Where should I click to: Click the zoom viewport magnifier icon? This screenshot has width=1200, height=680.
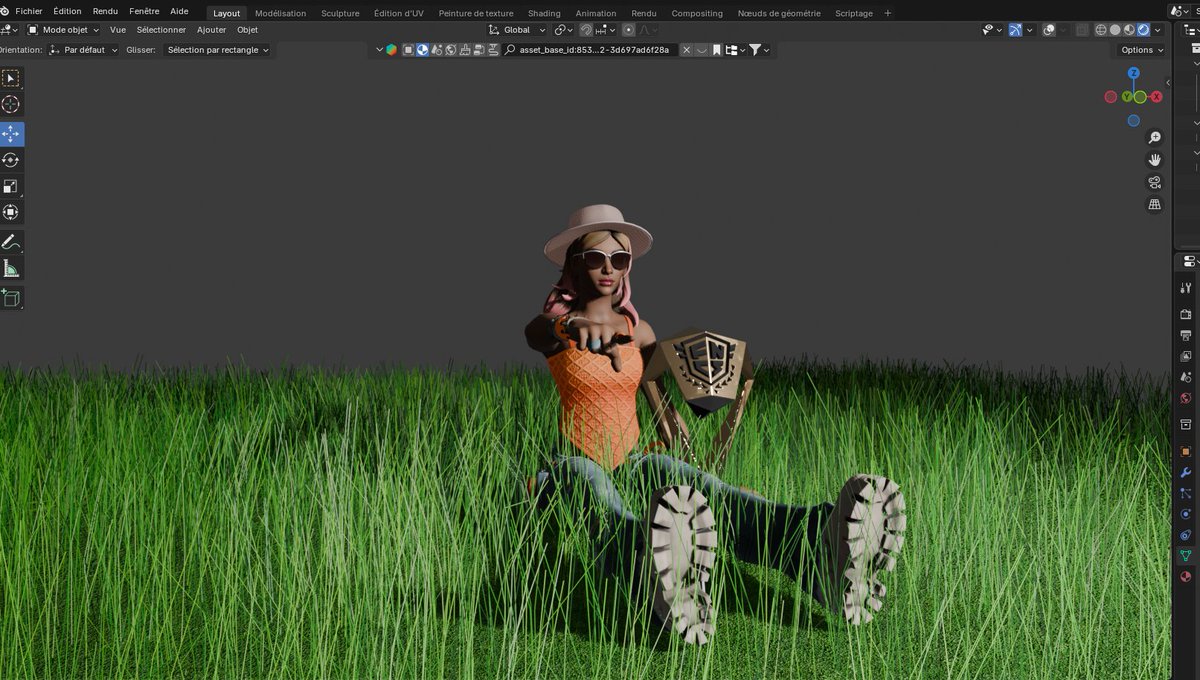pyautogui.click(x=1154, y=137)
